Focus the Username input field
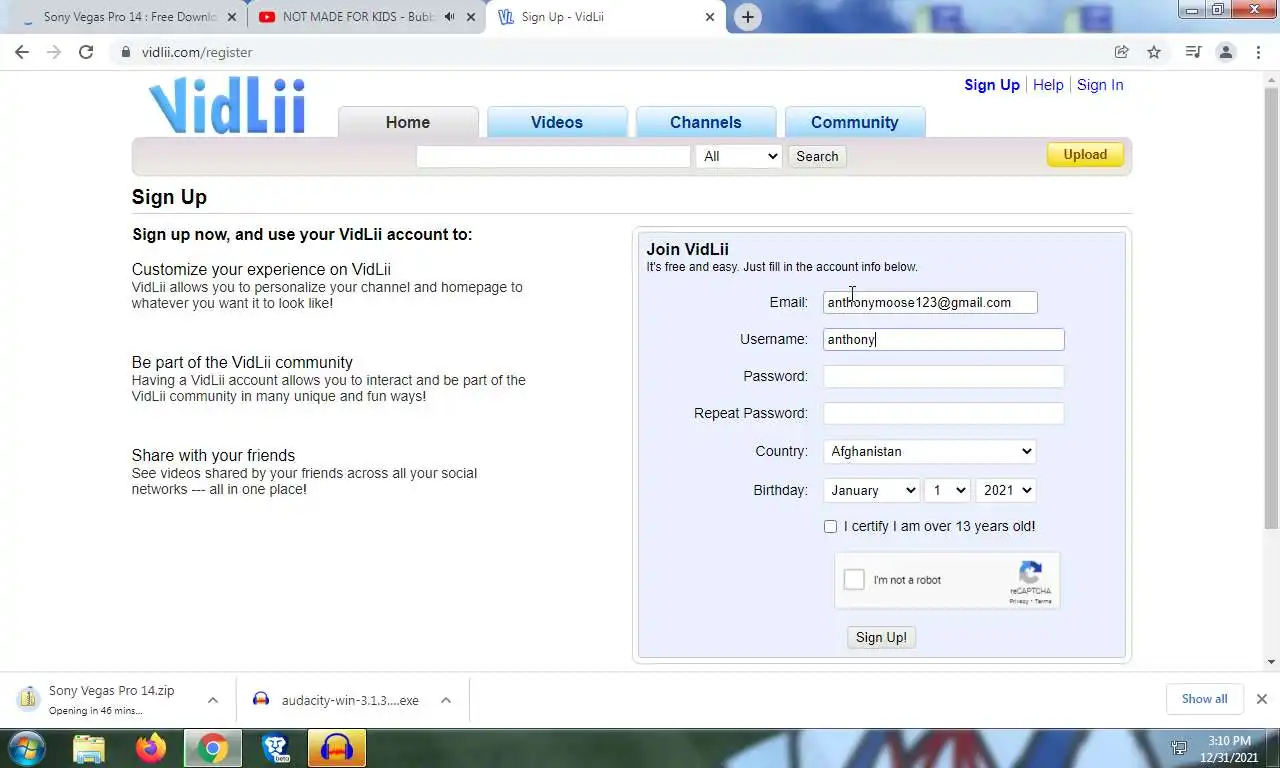Screen dimensions: 1280x768 943,339
